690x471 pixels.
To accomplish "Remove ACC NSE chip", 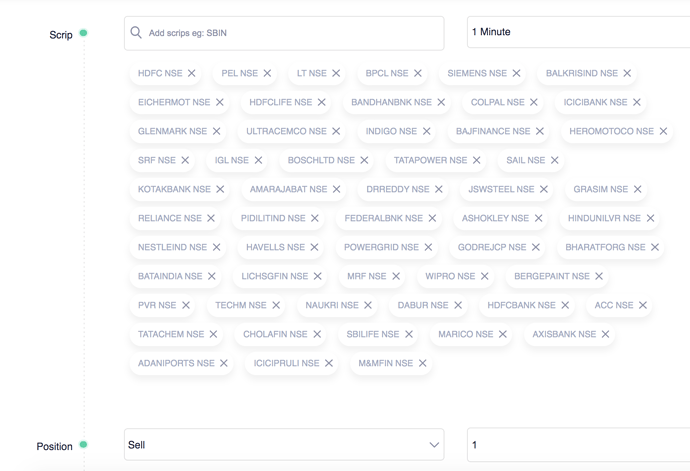I will 643,305.
